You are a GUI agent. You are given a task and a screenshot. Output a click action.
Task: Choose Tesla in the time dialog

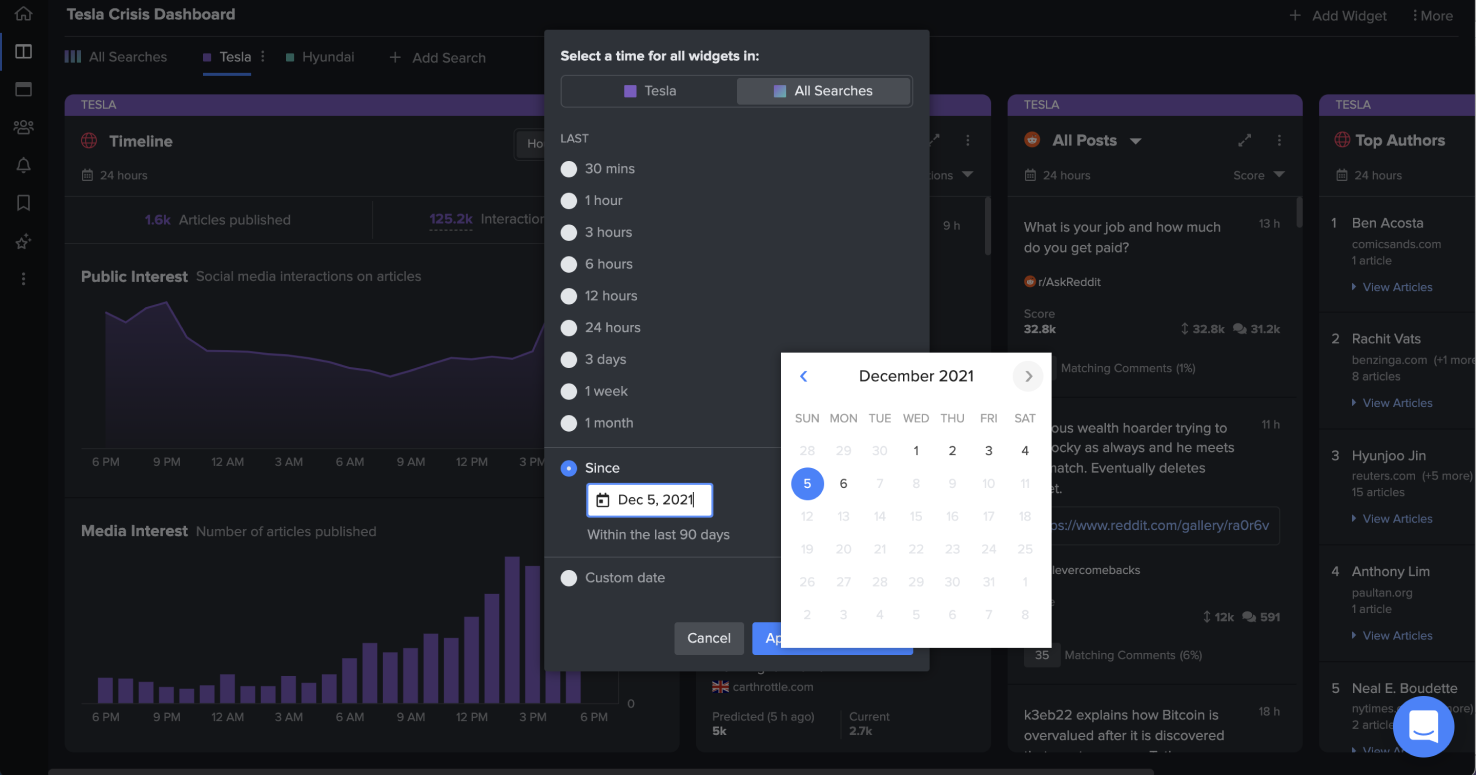(x=649, y=91)
